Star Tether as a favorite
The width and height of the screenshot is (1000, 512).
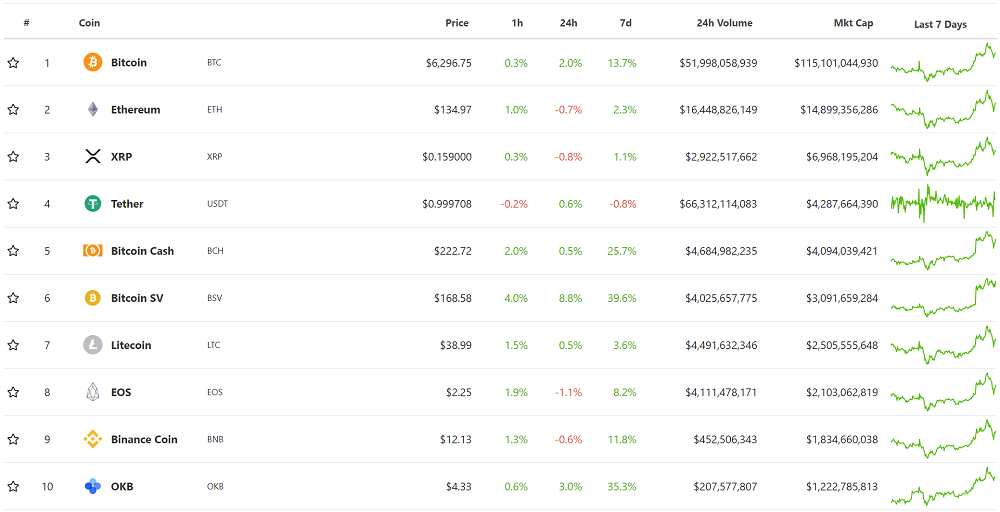pyautogui.click(x=13, y=204)
